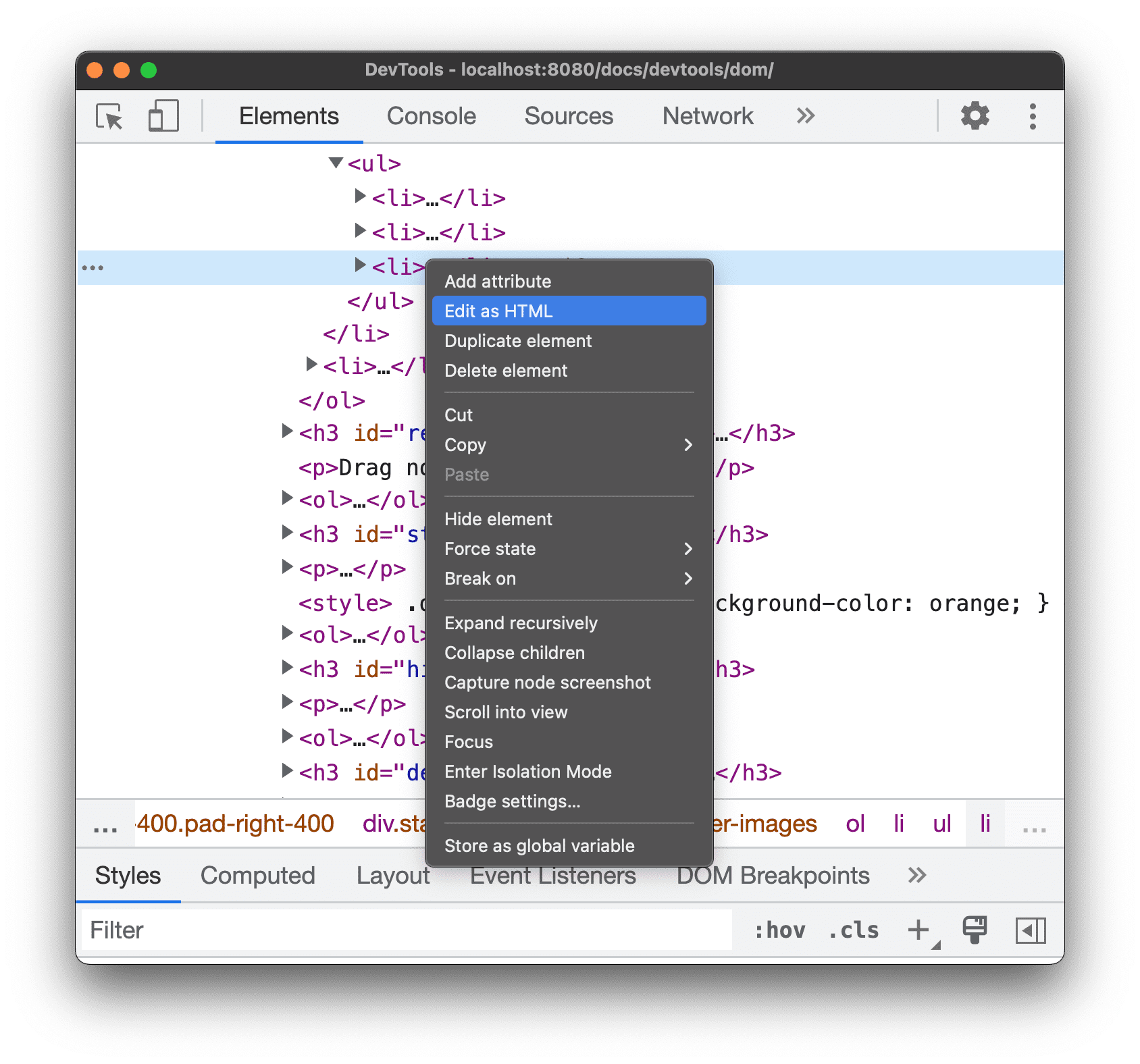The width and height of the screenshot is (1140, 1064).
Task: Toggle the :hov element state panel
Action: pyautogui.click(x=780, y=930)
